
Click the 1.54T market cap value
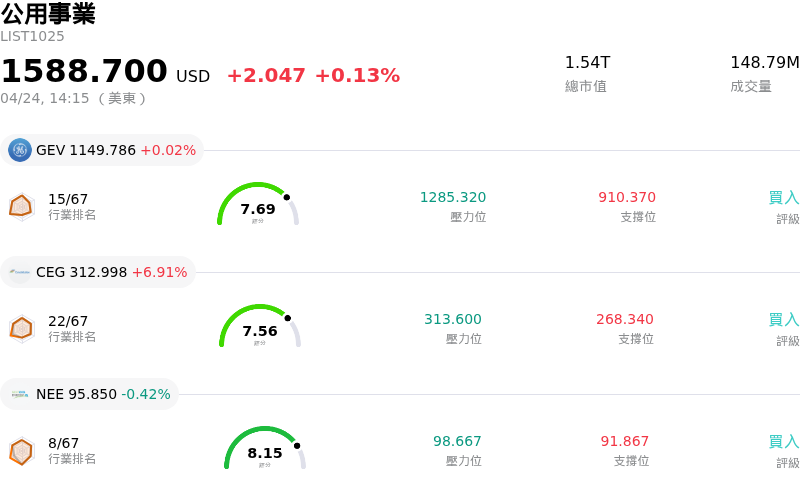(587, 63)
